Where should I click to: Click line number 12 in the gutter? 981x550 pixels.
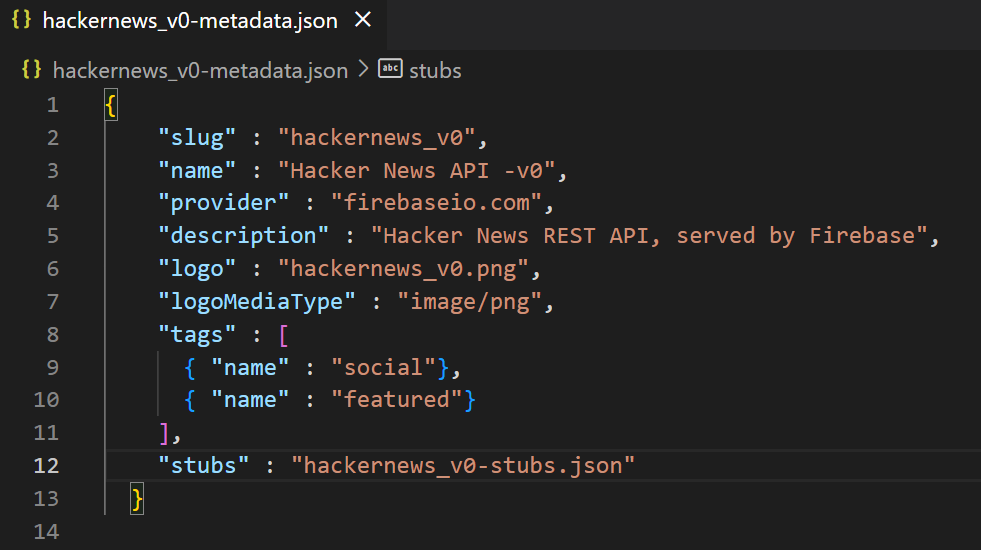(x=46, y=466)
